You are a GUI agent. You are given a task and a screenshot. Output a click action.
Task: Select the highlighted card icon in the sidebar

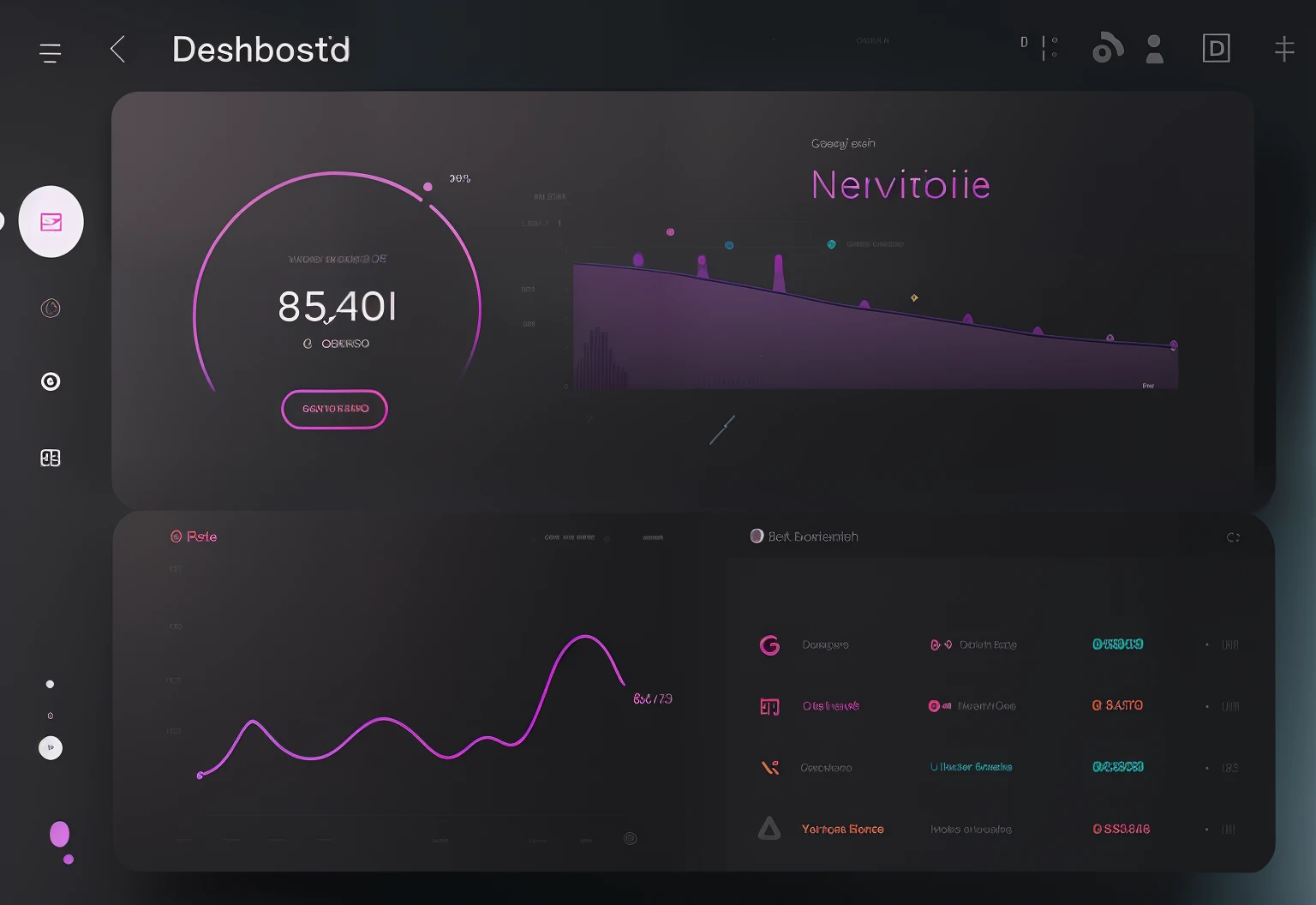click(x=51, y=222)
